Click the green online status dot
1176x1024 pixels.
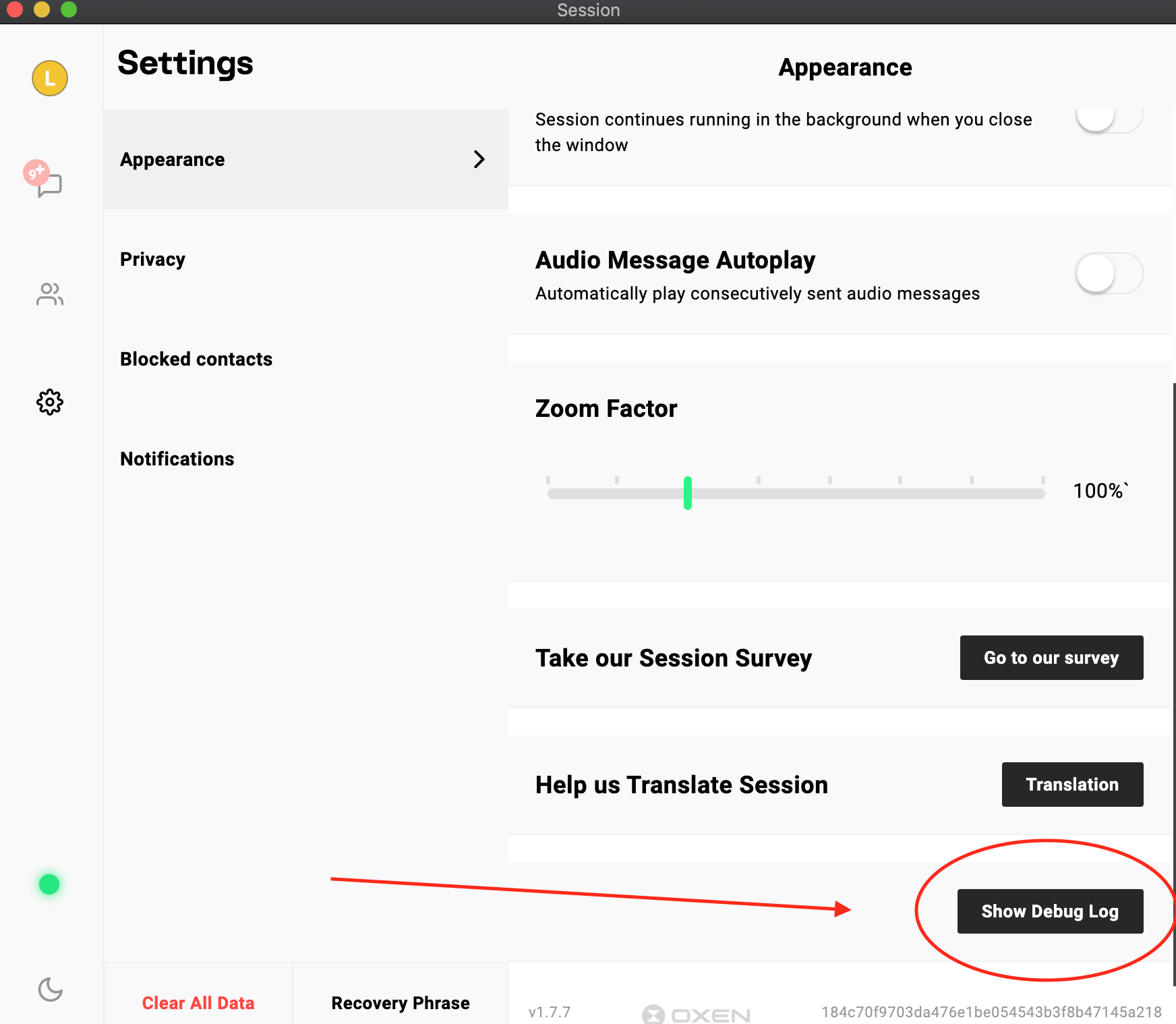point(49,884)
